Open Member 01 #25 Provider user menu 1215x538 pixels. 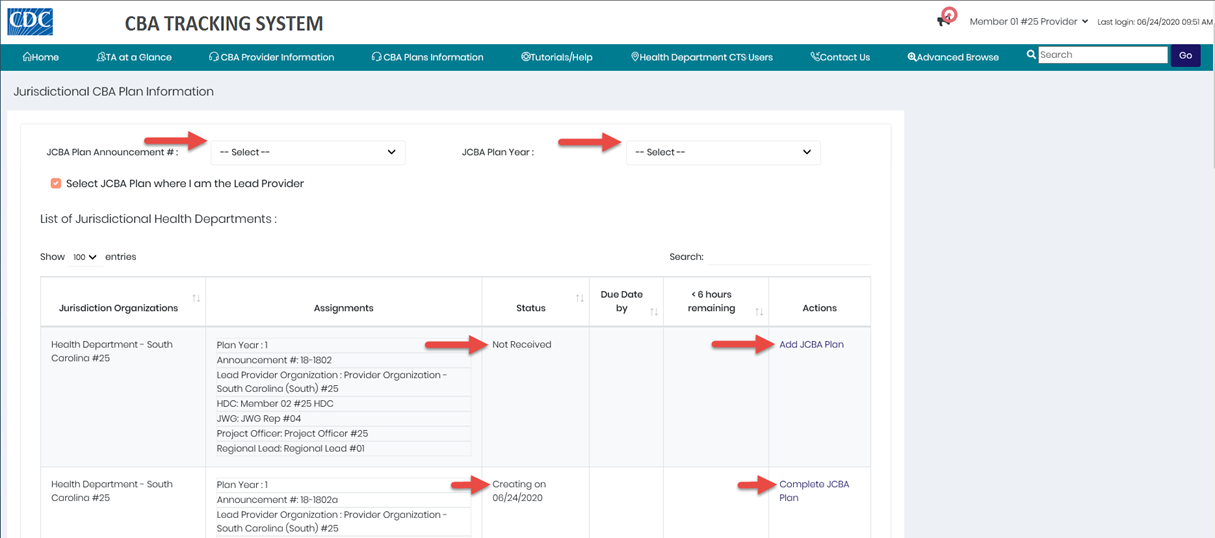point(1028,21)
